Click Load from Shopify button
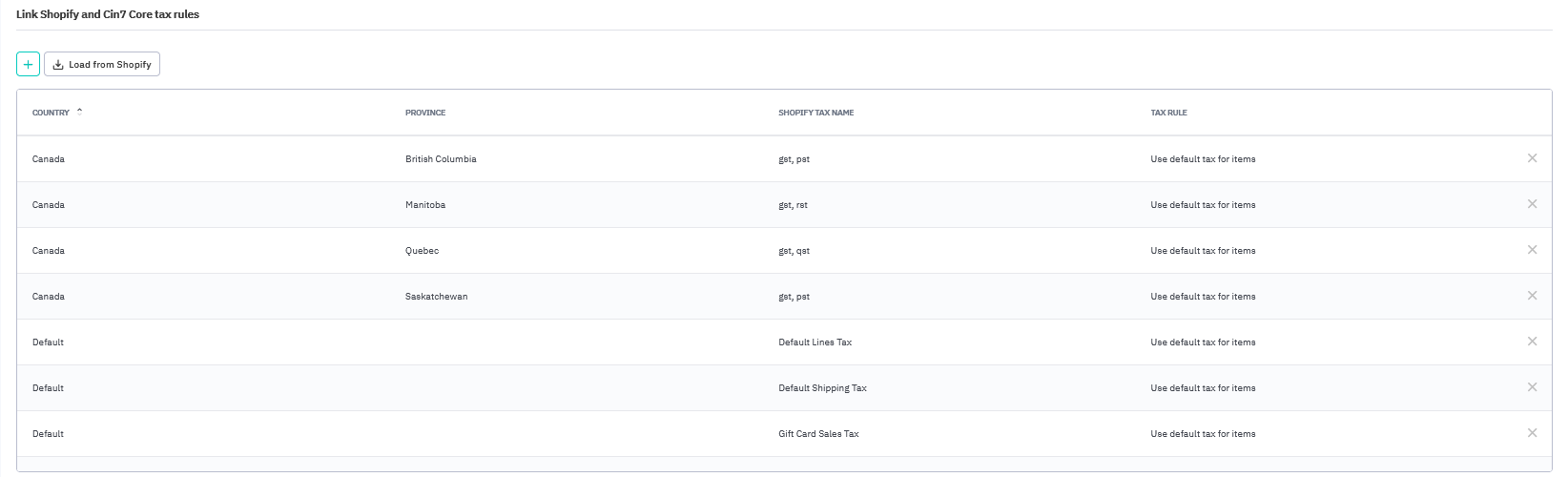This screenshot has height=477, width=1568. [x=102, y=65]
